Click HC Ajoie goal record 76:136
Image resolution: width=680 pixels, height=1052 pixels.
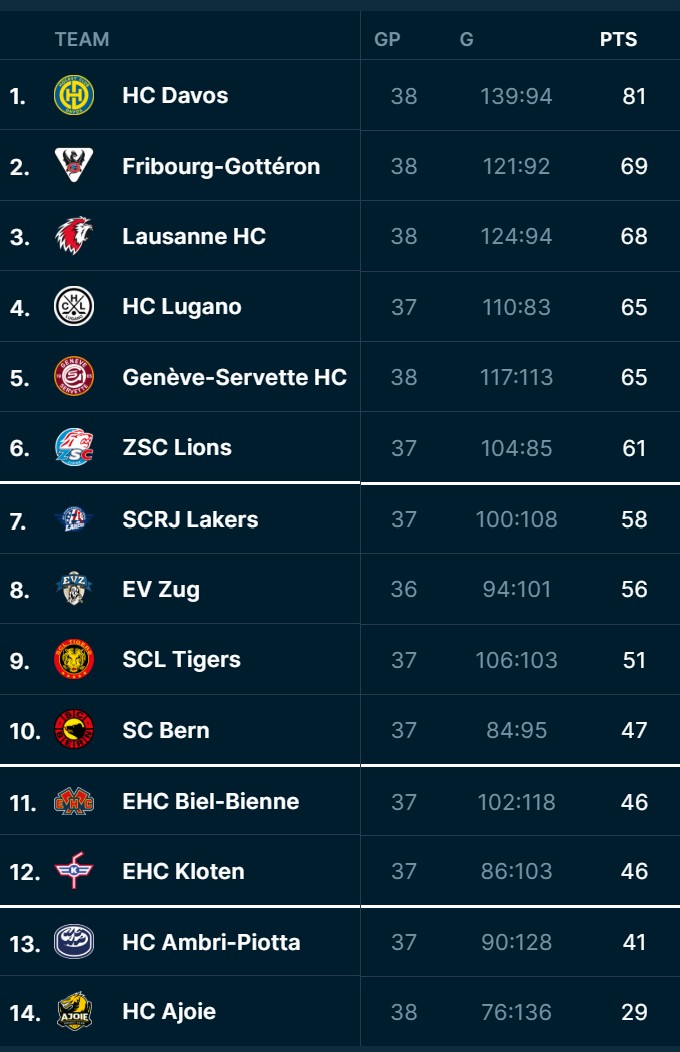coord(516,1012)
